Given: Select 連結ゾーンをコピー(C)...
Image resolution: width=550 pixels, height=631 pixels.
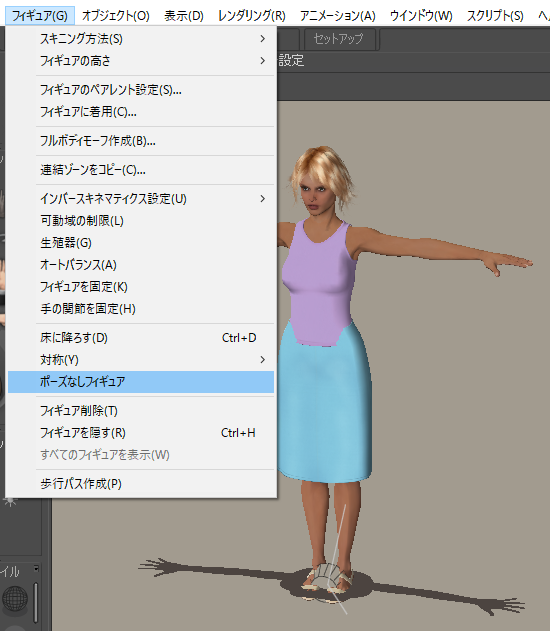Looking at the screenshot, I should [x=141, y=170].
